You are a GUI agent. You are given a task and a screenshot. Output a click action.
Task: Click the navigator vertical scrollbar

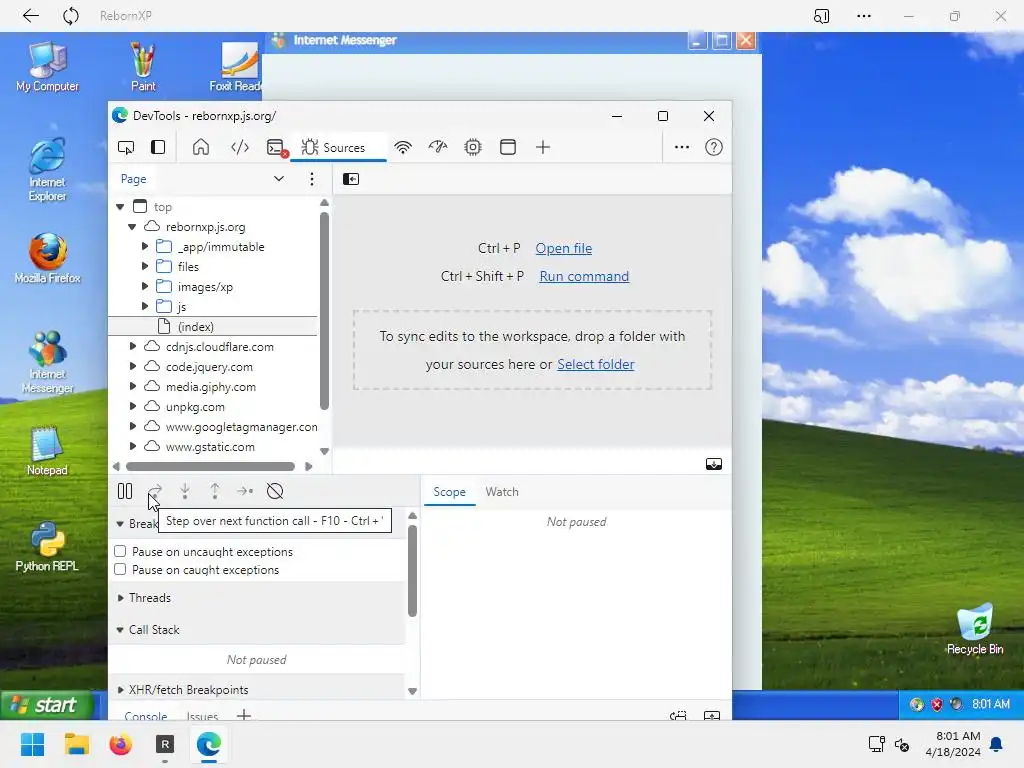(325, 311)
